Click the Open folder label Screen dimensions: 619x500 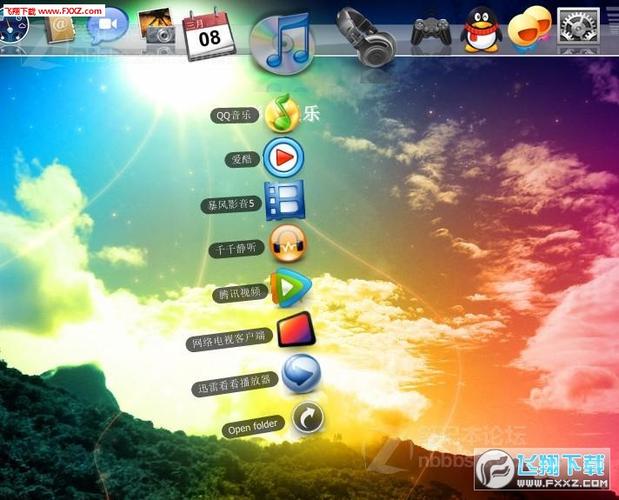[253, 427]
